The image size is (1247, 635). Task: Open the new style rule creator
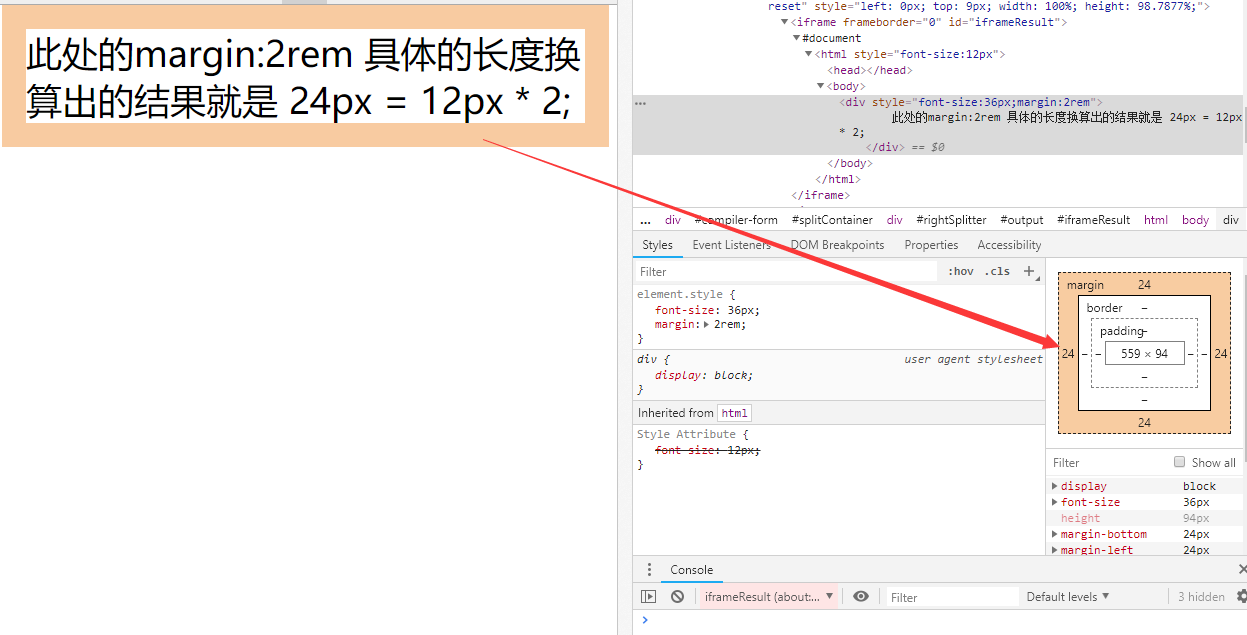[x=1029, y=270]
